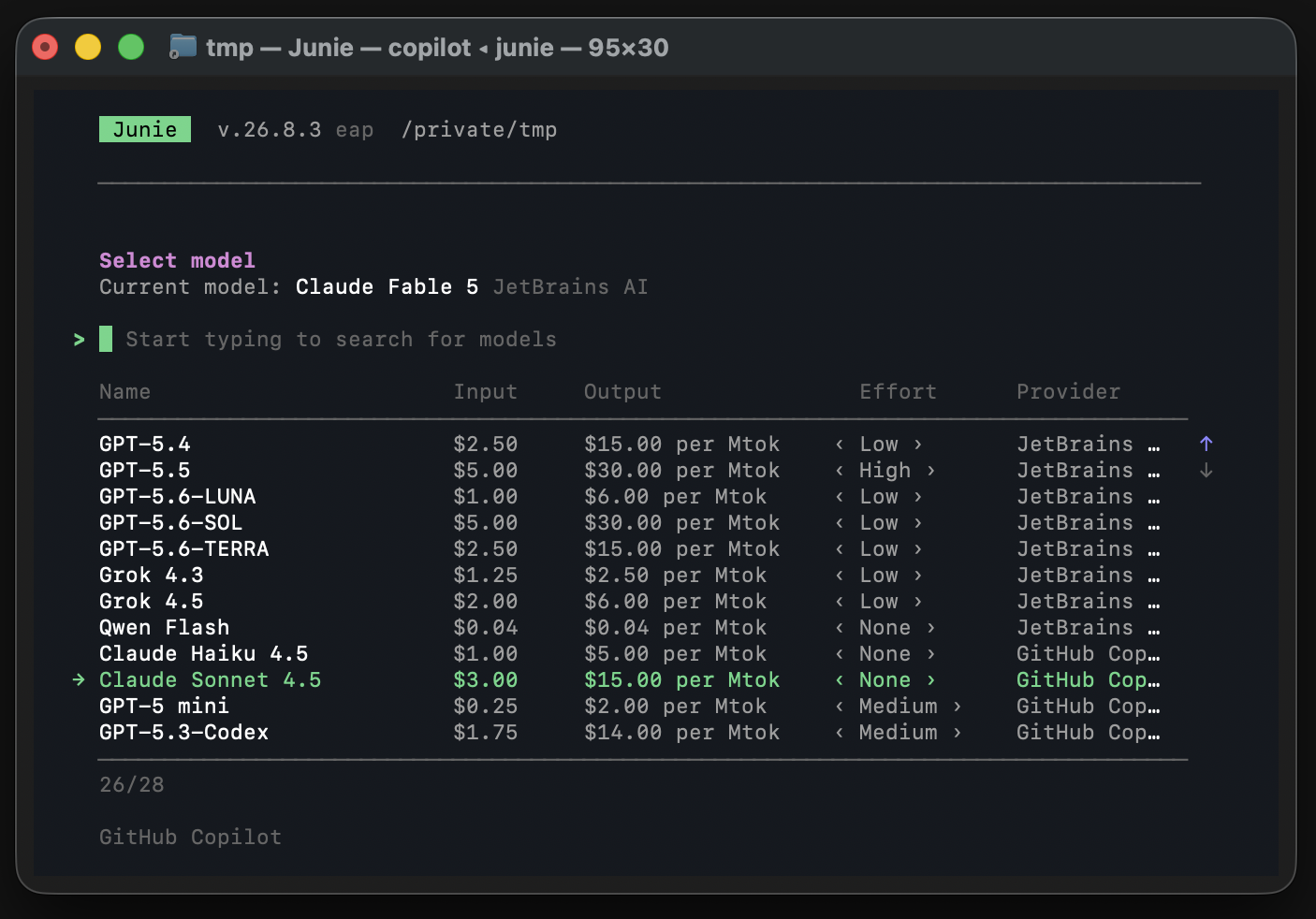Click the right effort chevron for GPT-5 mini

point(958,707)
